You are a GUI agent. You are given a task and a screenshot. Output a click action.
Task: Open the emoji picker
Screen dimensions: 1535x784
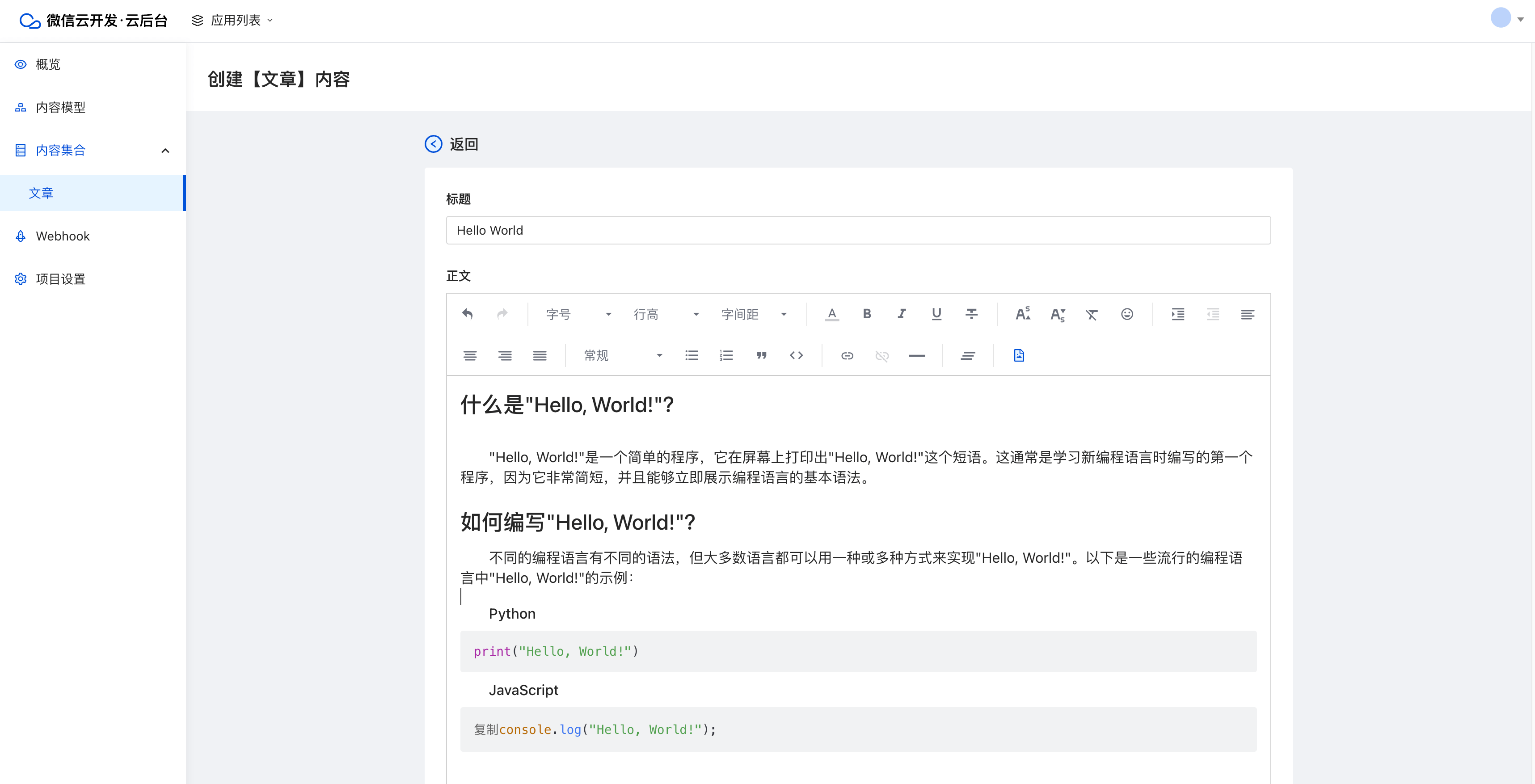pos(1127,314)
